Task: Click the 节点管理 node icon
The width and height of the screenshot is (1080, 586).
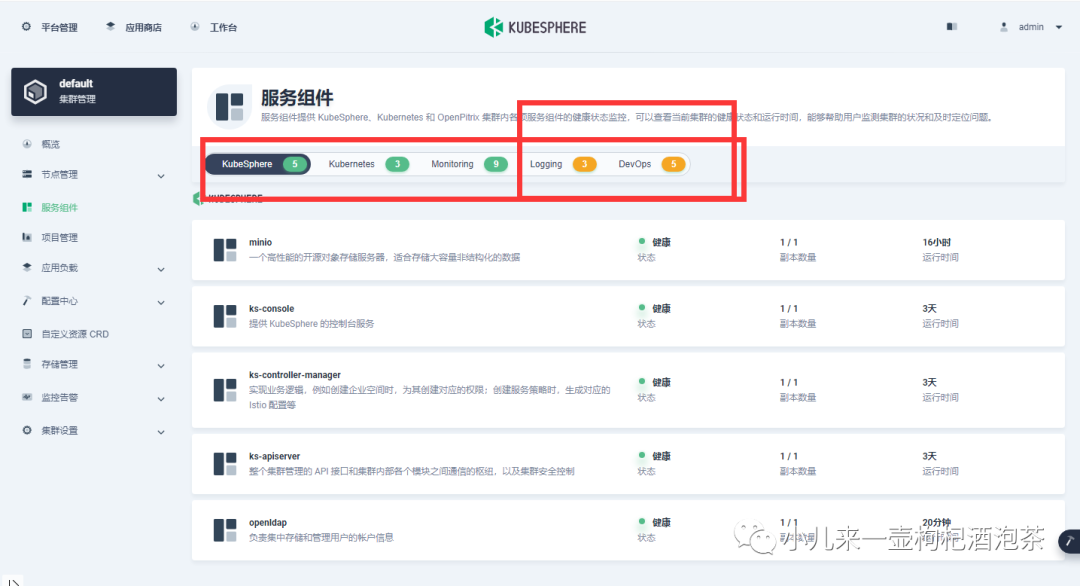Action: click(x=27, y=174)
